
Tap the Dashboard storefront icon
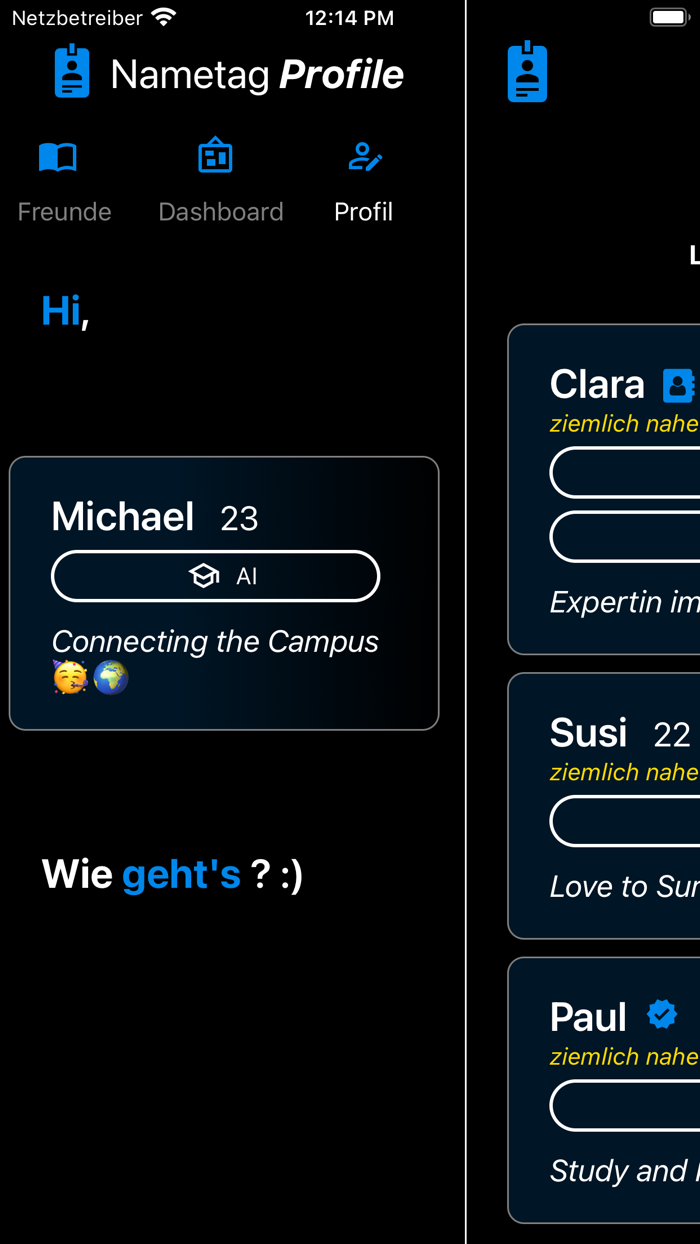point(214,156)
